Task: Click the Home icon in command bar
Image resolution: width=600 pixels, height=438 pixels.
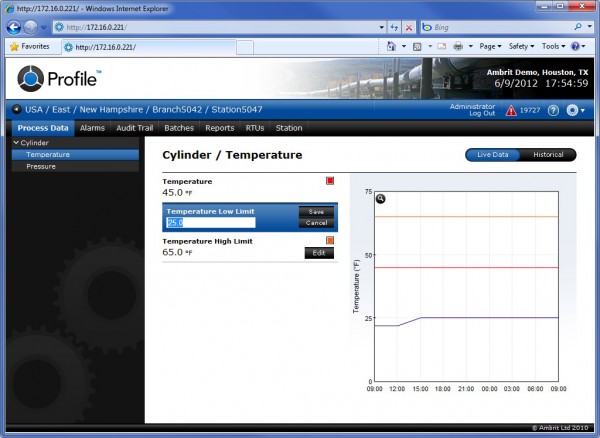Action: click(391, 46)
